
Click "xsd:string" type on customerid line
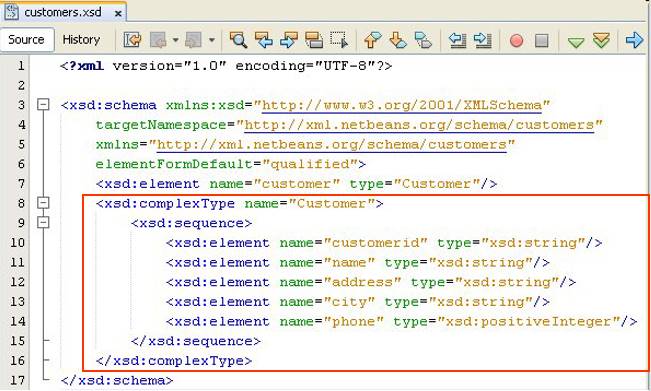coord(533,242)
